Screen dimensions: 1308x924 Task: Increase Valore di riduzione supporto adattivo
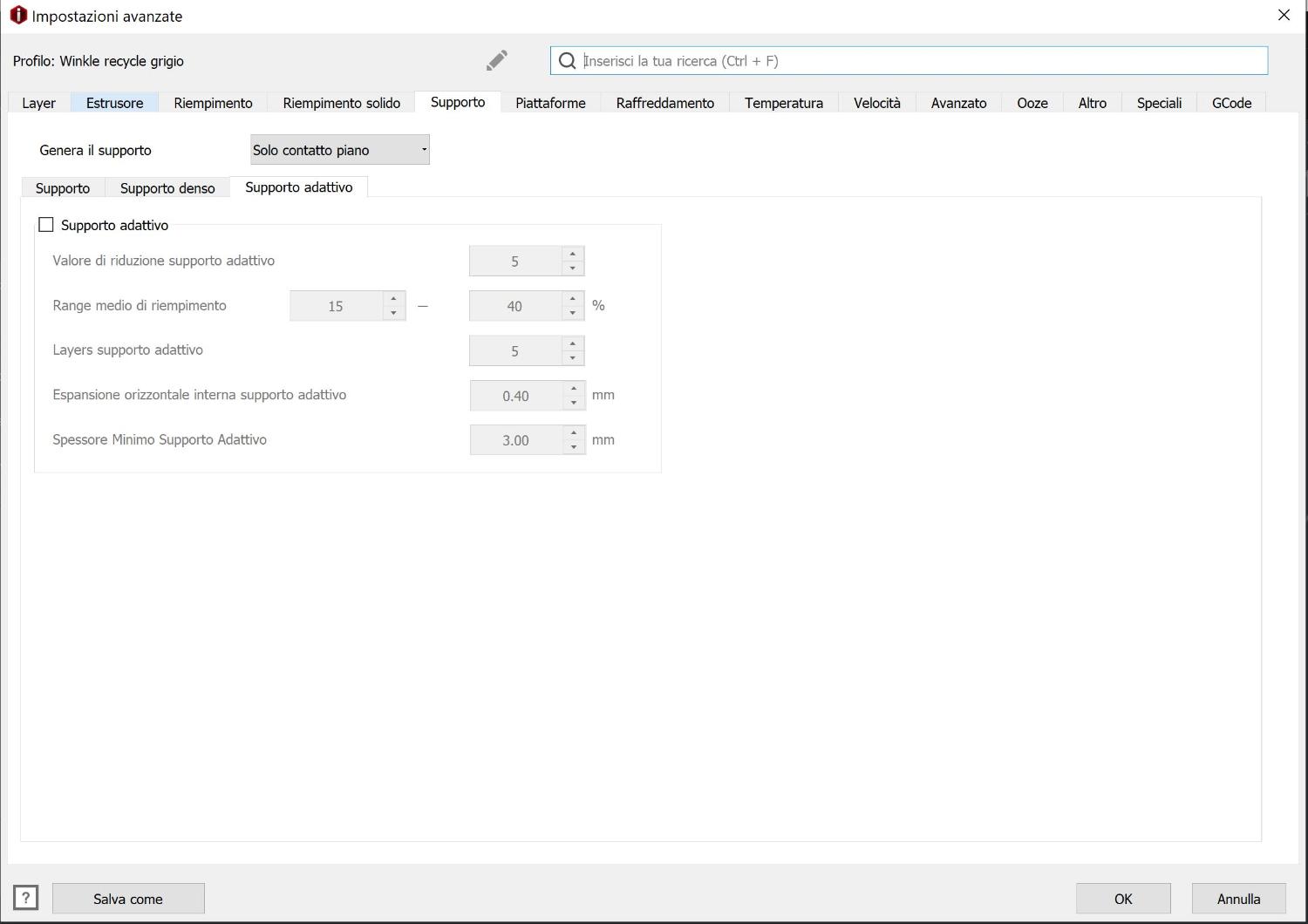pos(572,254)
